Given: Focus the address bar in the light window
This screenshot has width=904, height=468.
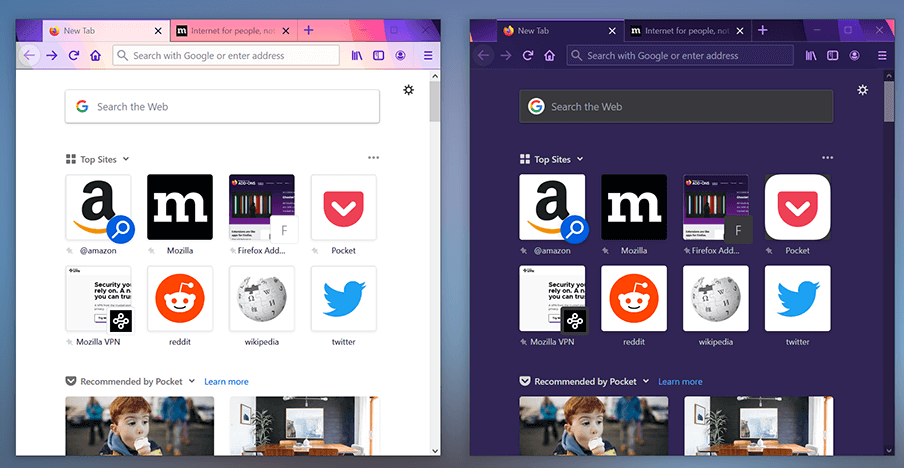Looking at the screenshot, I should (x=226, y=55).
